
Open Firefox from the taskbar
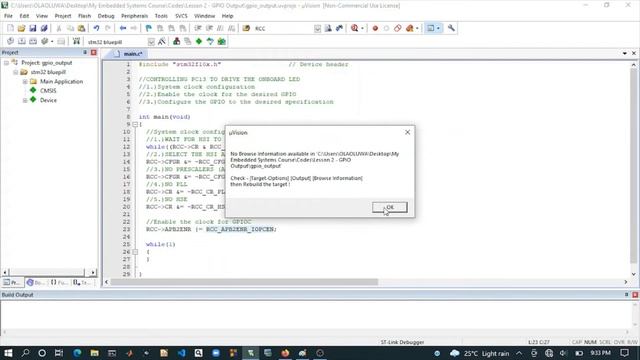285,353
